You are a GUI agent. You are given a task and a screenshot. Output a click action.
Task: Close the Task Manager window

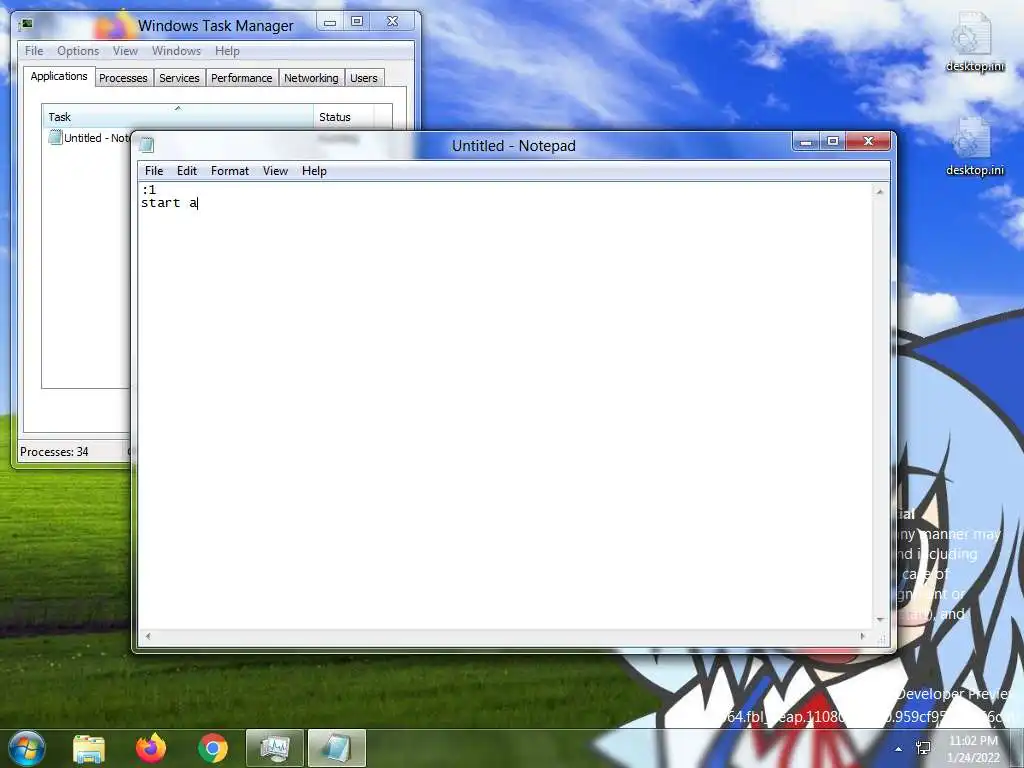(392, 22)
